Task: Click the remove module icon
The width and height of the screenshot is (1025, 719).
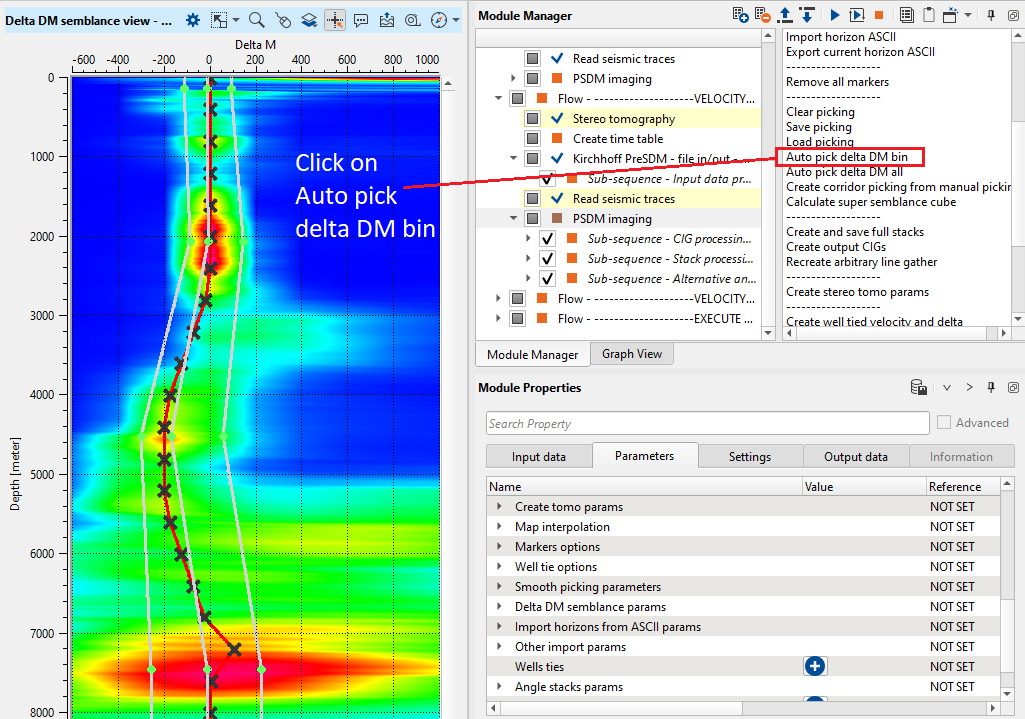Action: coord(763,15)
